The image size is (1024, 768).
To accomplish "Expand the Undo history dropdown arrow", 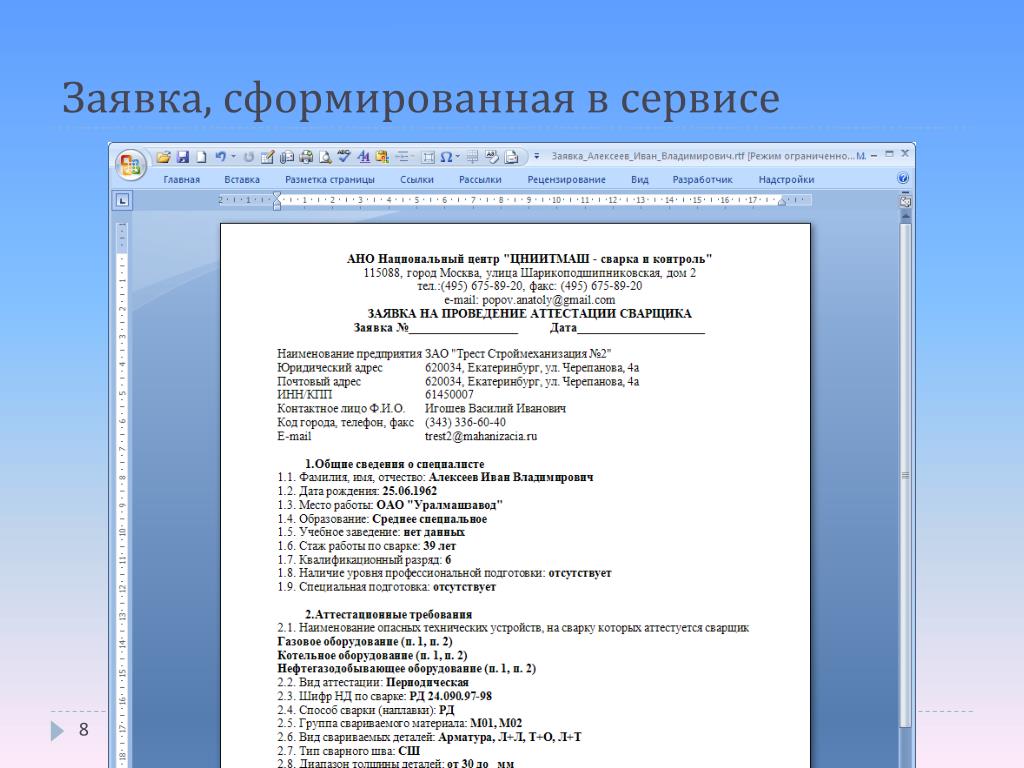I will pos(233,157).
